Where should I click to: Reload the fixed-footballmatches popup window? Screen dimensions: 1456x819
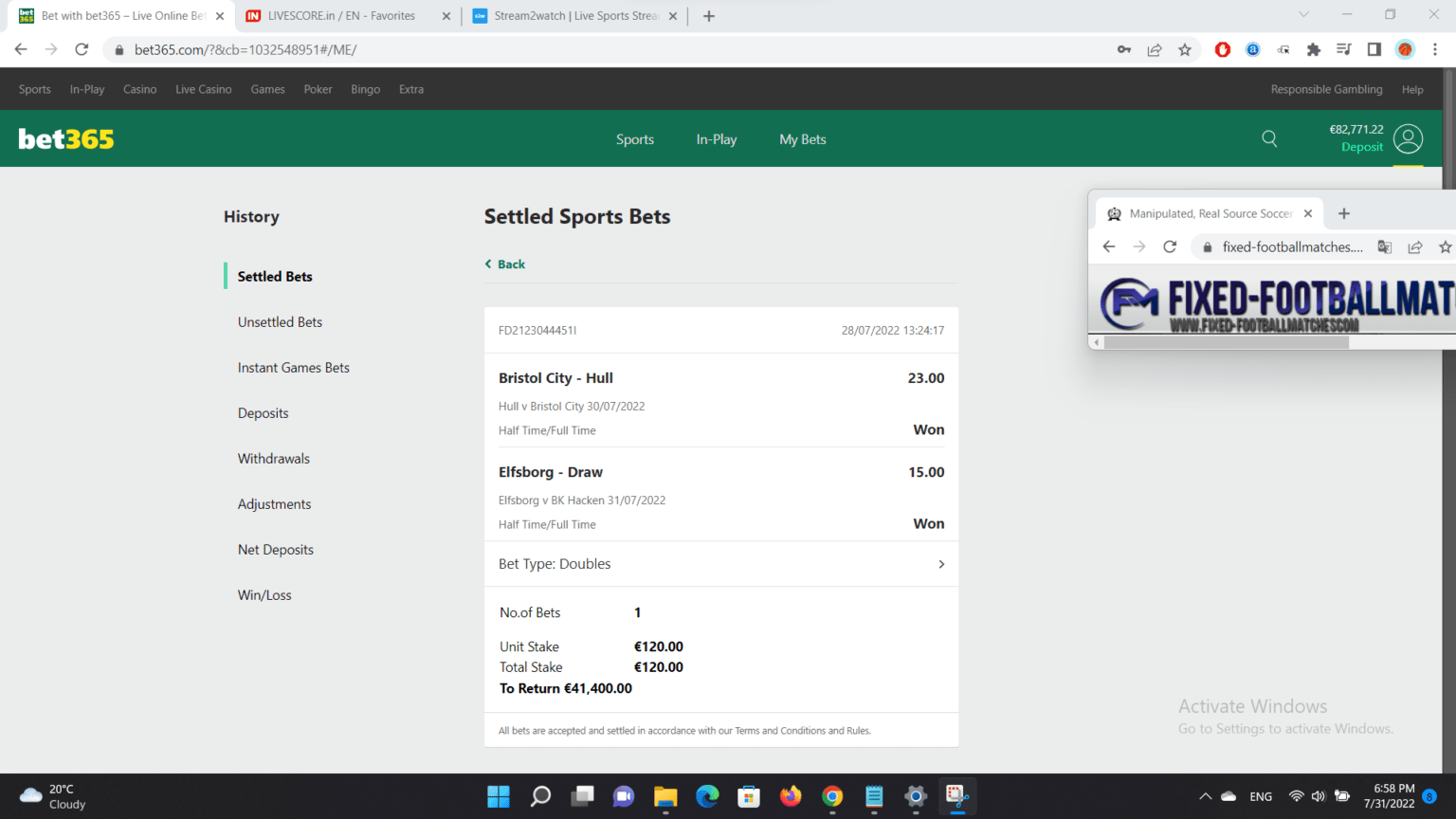click(1170, 246)
